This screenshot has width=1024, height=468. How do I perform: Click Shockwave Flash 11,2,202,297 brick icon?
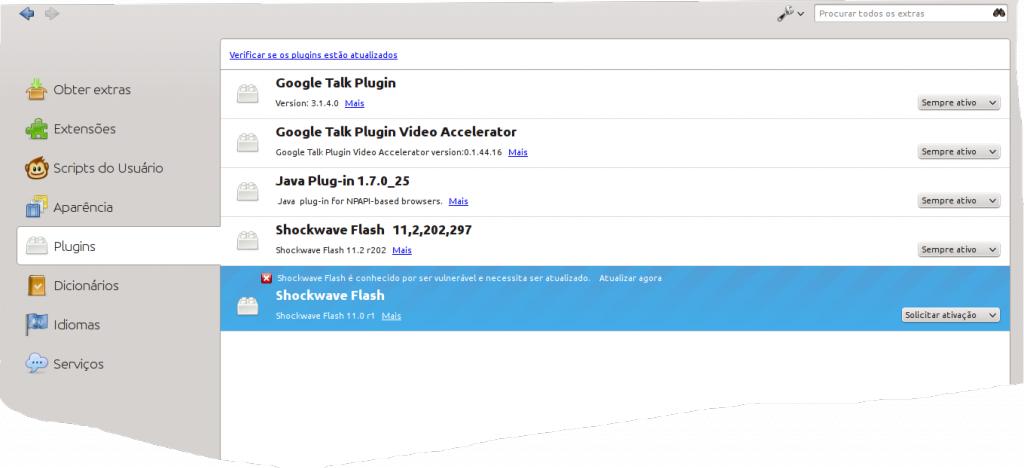pyautogui.click(x=248, y=241)
